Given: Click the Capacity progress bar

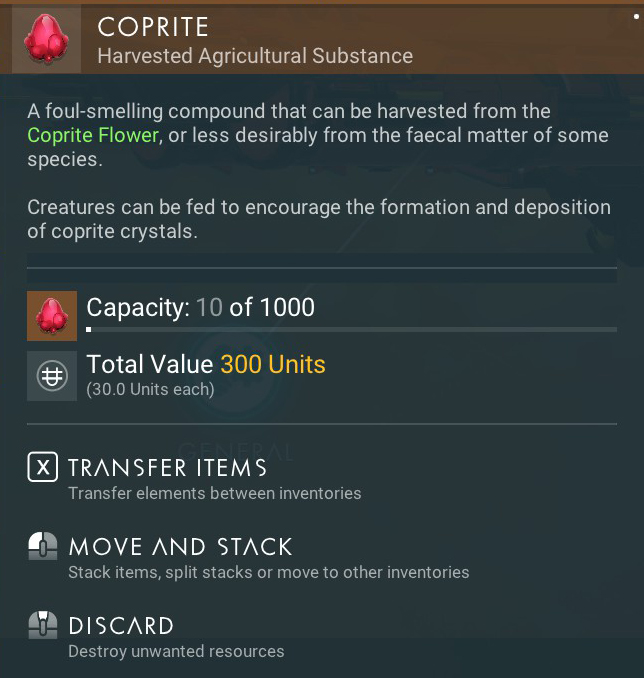Looking at the screenshot, I should [x=351, y=329].
